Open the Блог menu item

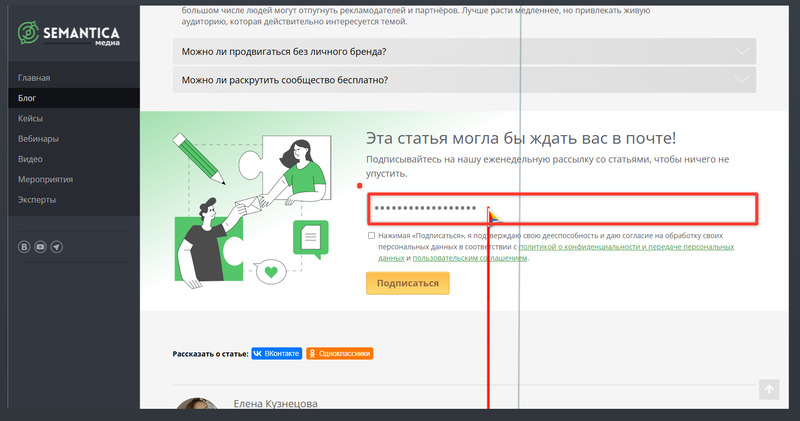coord(73,98)
